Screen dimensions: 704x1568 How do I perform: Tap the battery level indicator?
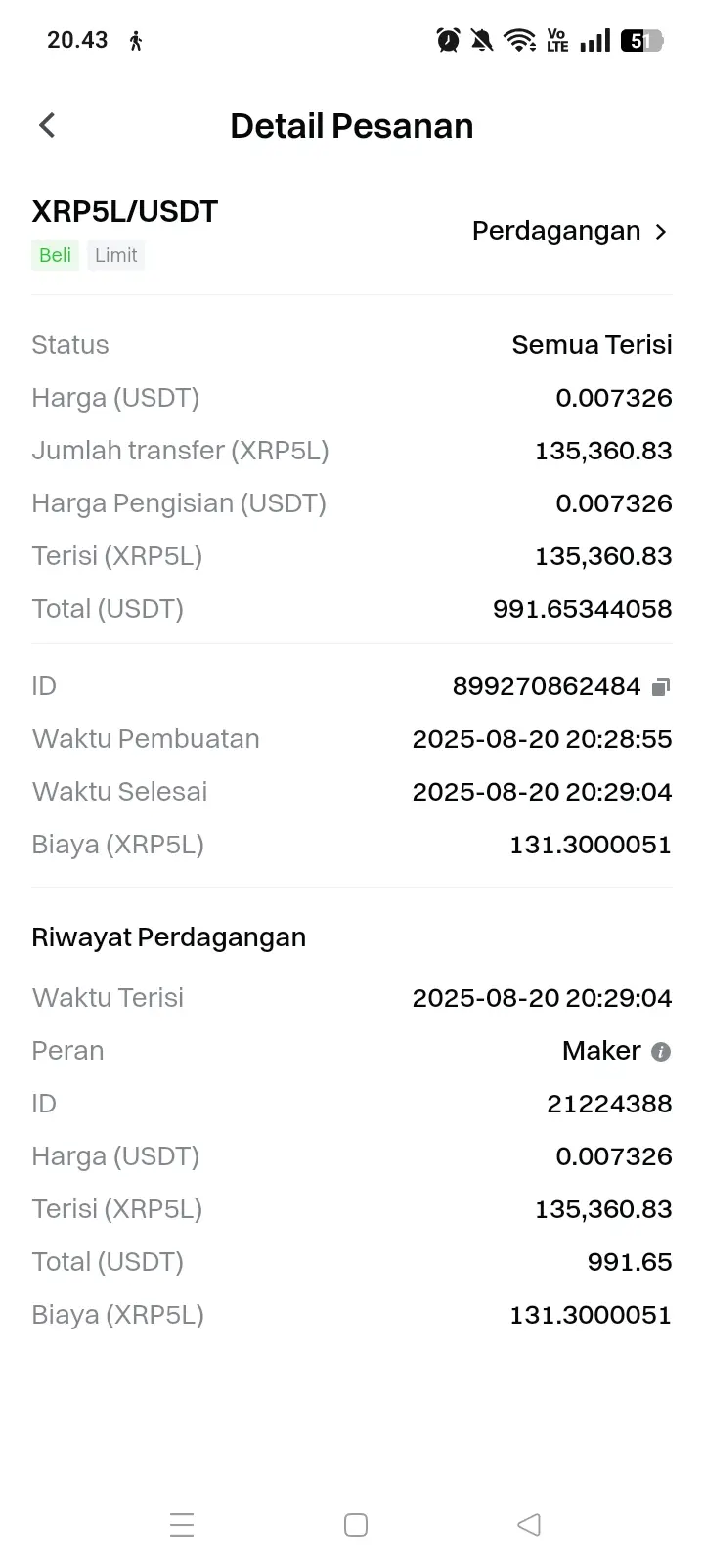[x=642, y=40]
